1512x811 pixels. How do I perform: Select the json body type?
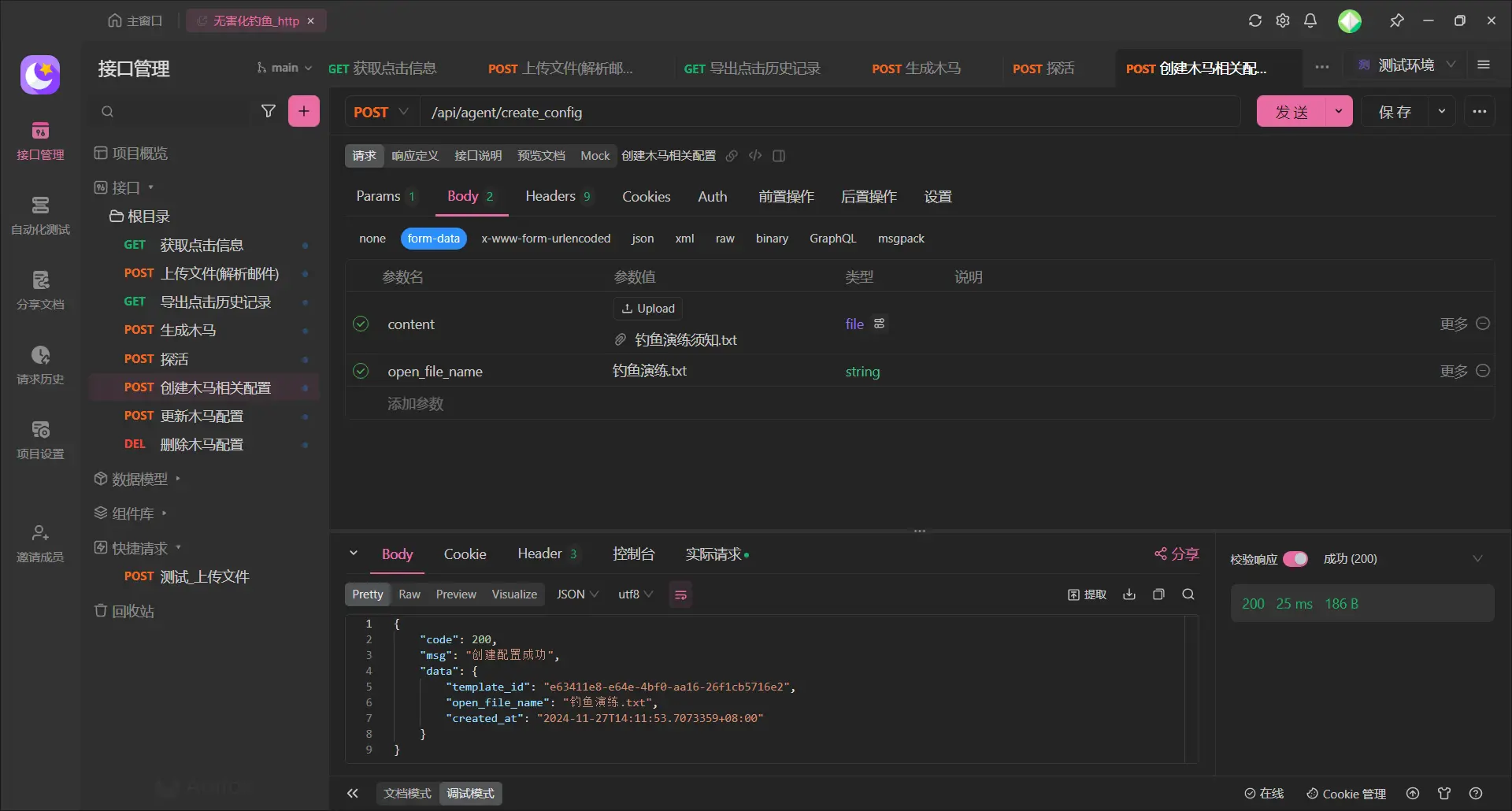(643, 239)
